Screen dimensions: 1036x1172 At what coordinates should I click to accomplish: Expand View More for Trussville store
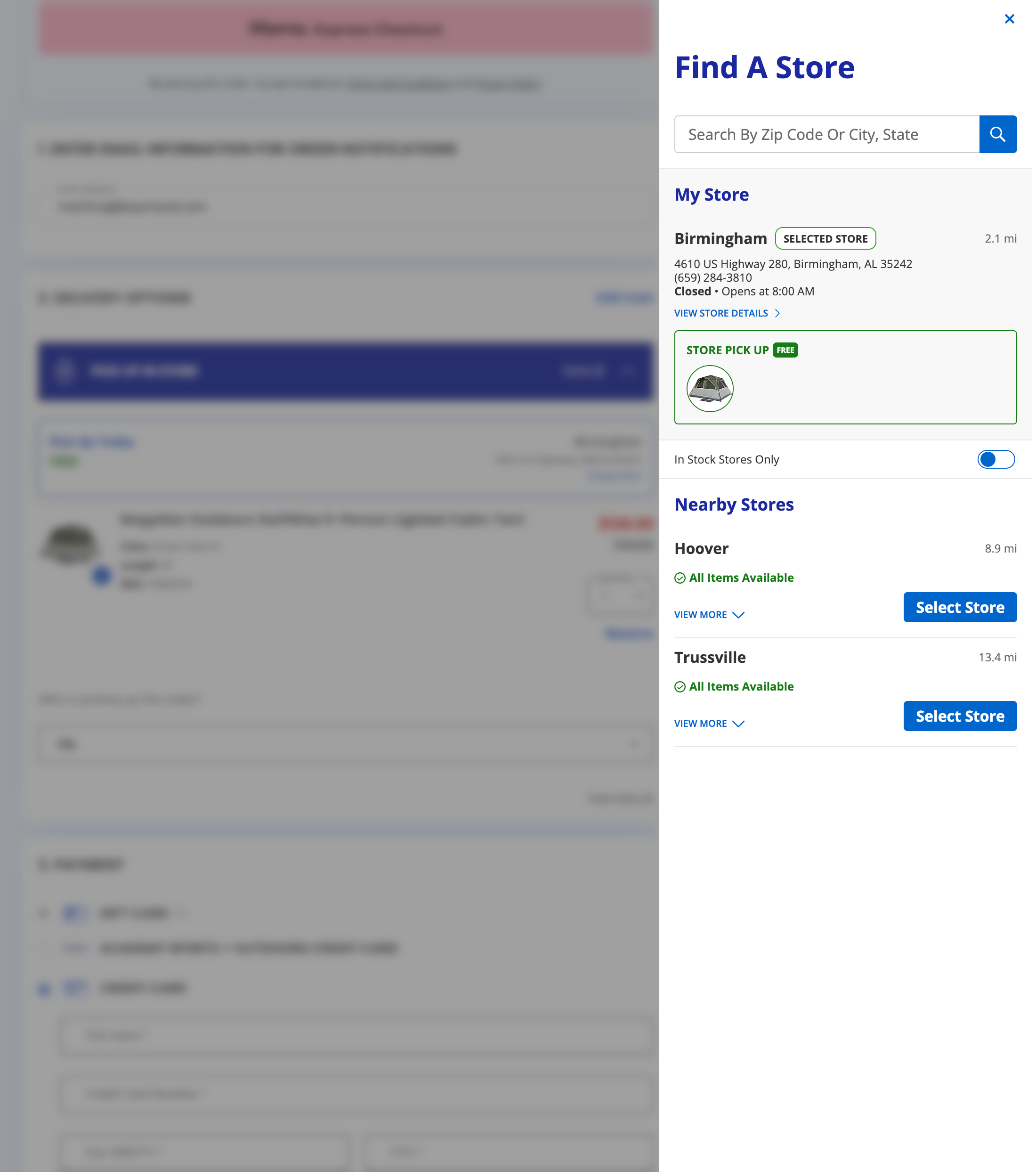coord(701,724)
